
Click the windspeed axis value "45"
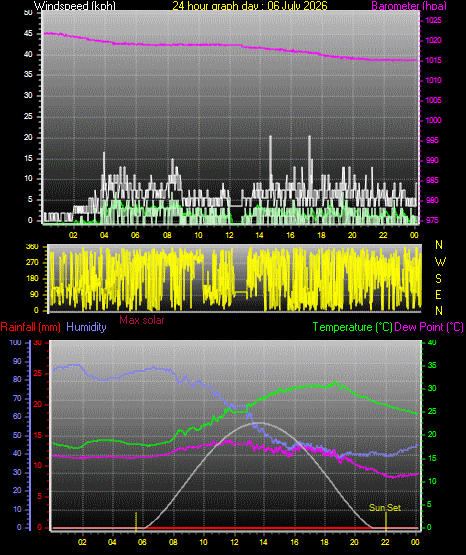[28, 34]
